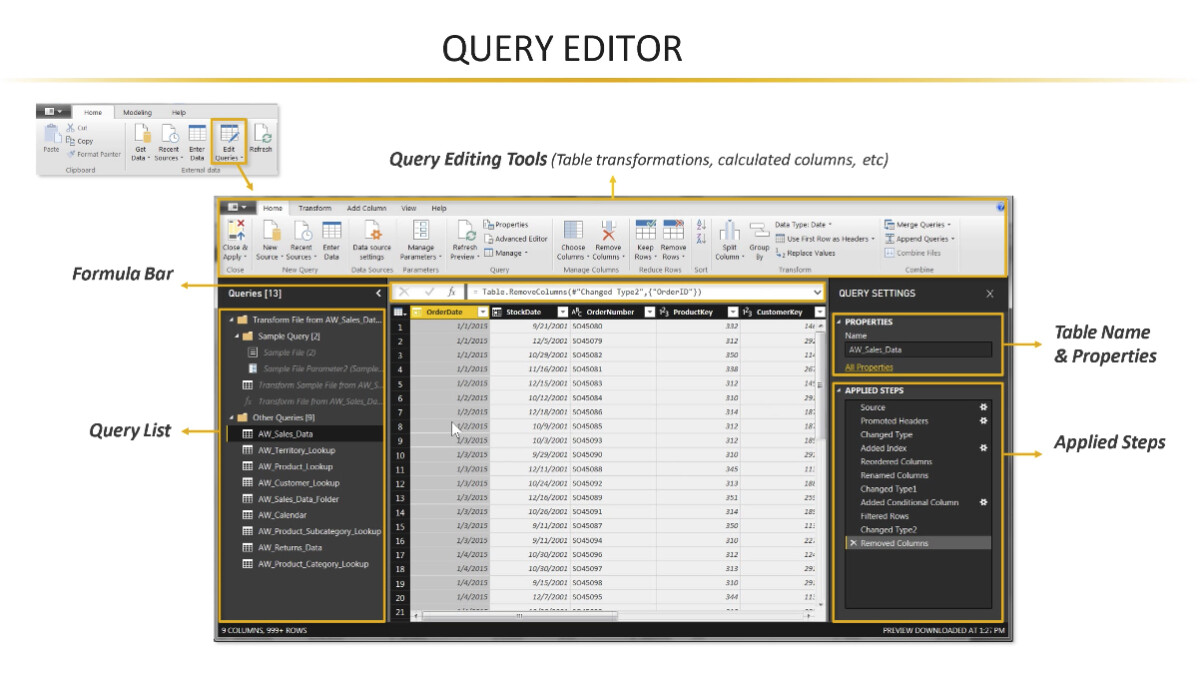
Task: Click Edit Queries in the top ribbon
Action: [x=230, y=140]
